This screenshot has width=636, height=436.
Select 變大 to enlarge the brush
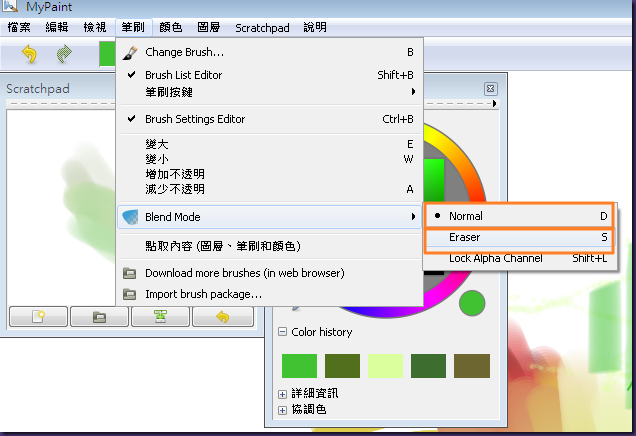[269, 144]
